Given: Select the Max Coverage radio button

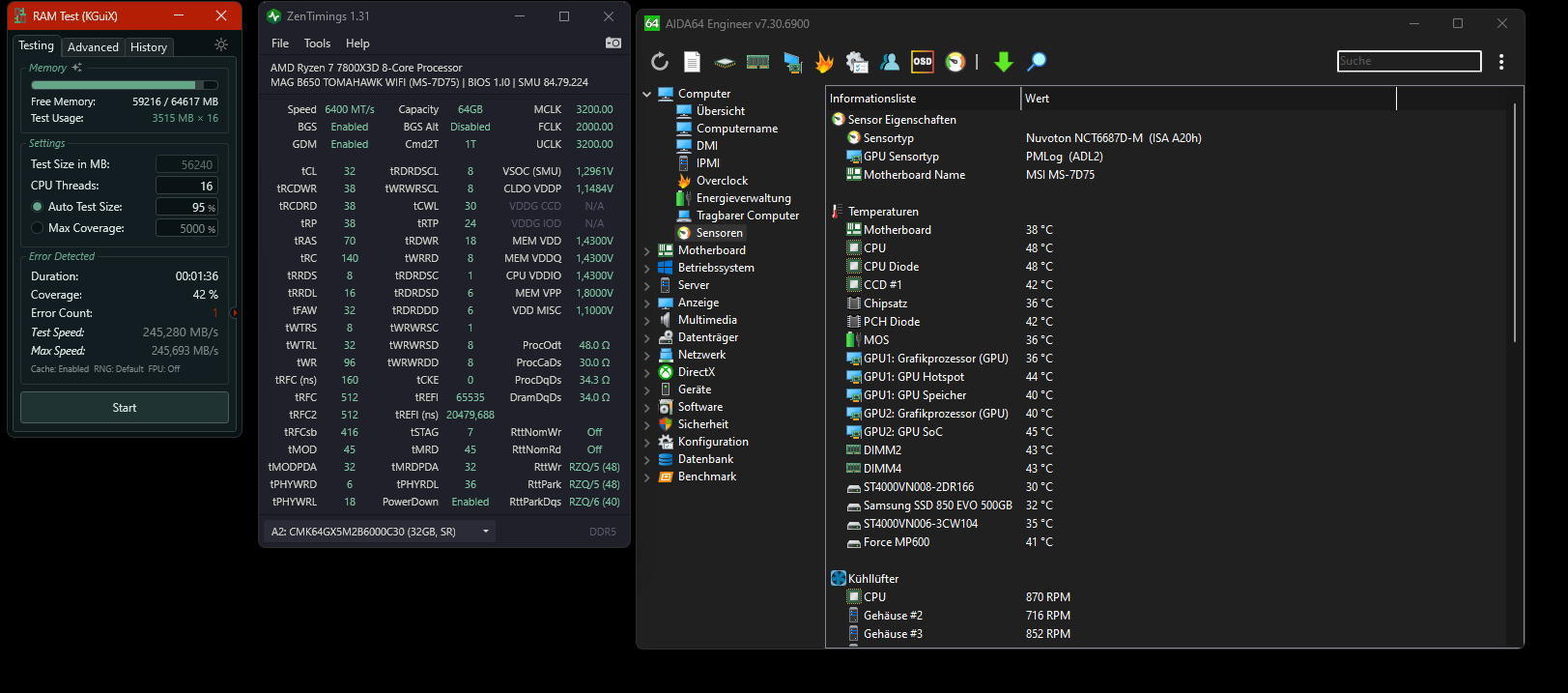Looking at the screenshot, I should coord(38,228).
